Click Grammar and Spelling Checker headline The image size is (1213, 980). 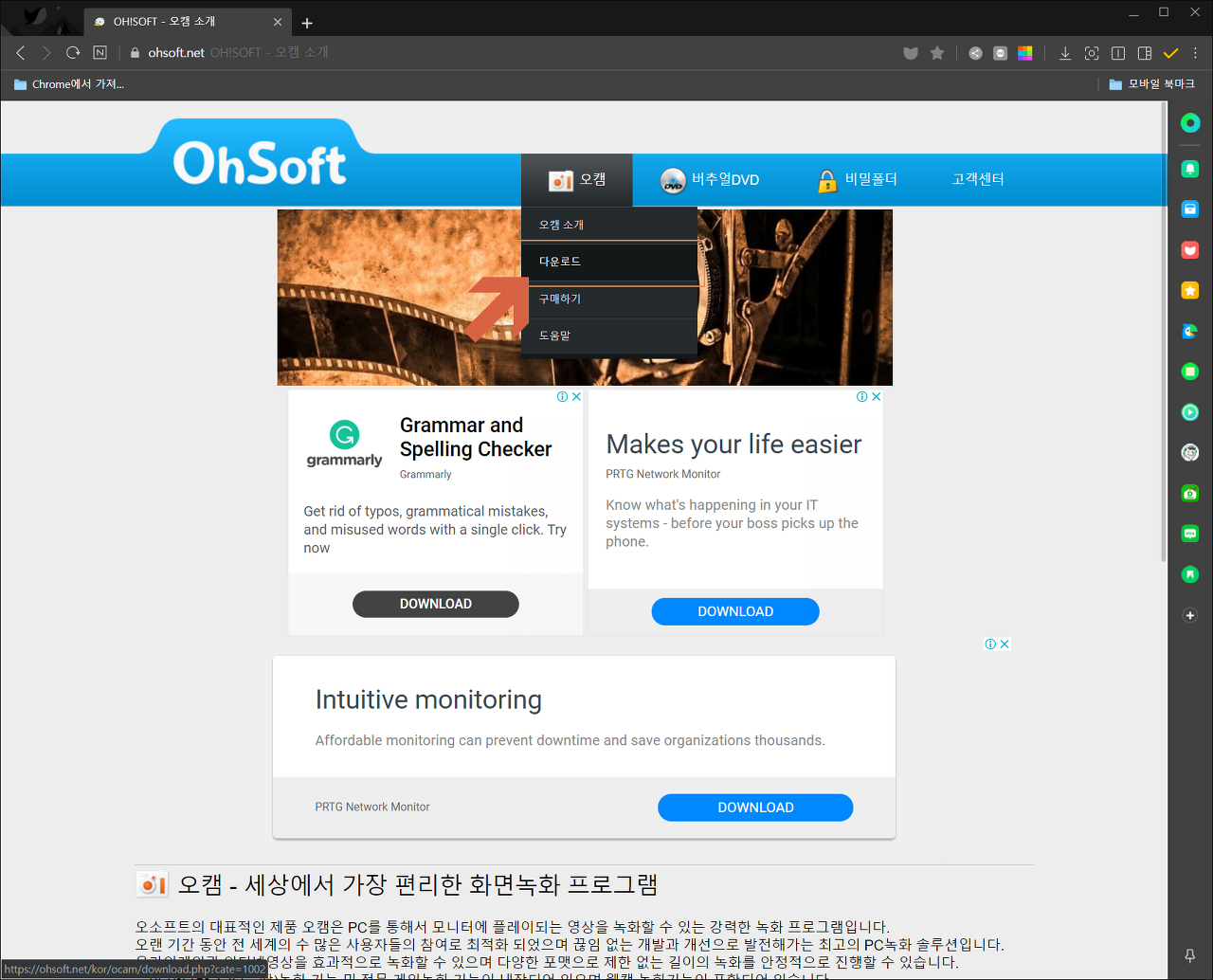[476, 437]
